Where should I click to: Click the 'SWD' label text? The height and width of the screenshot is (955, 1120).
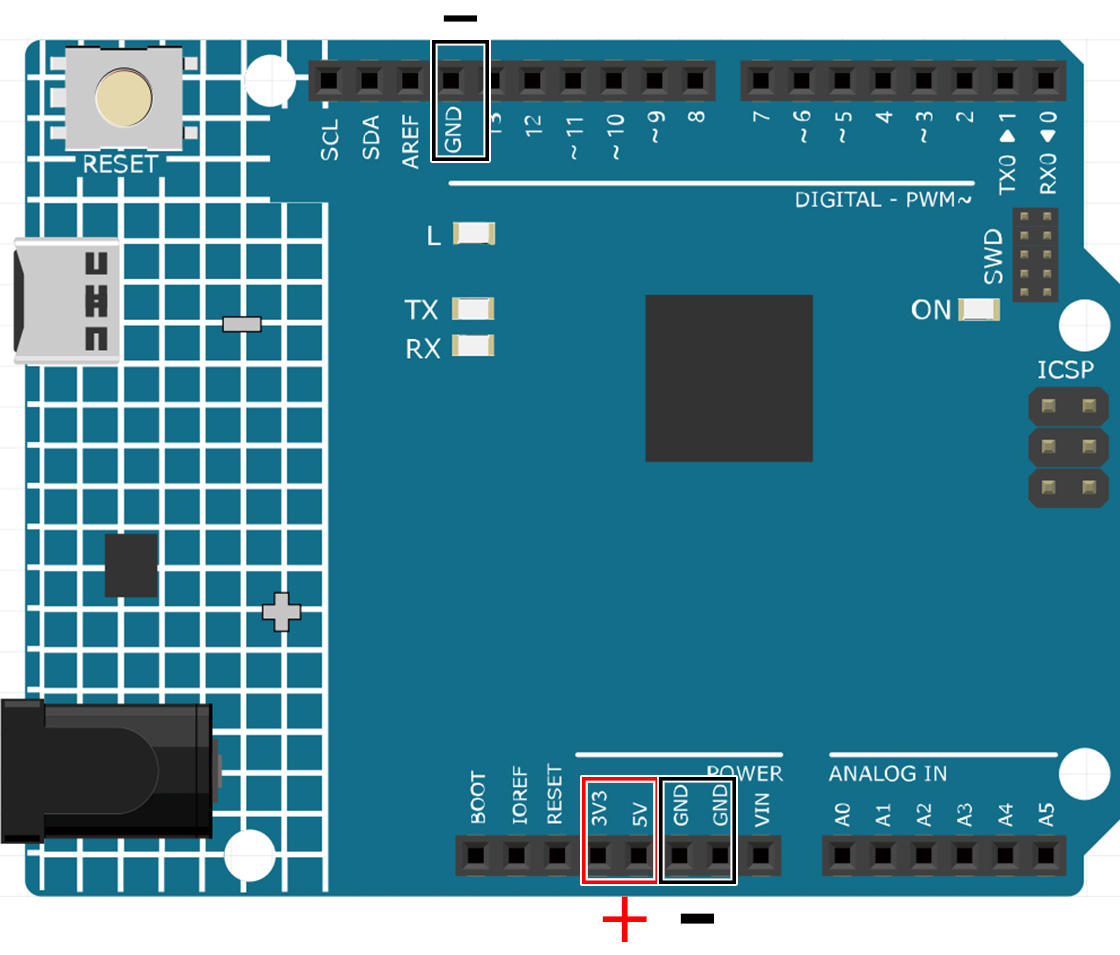(994, 256)
